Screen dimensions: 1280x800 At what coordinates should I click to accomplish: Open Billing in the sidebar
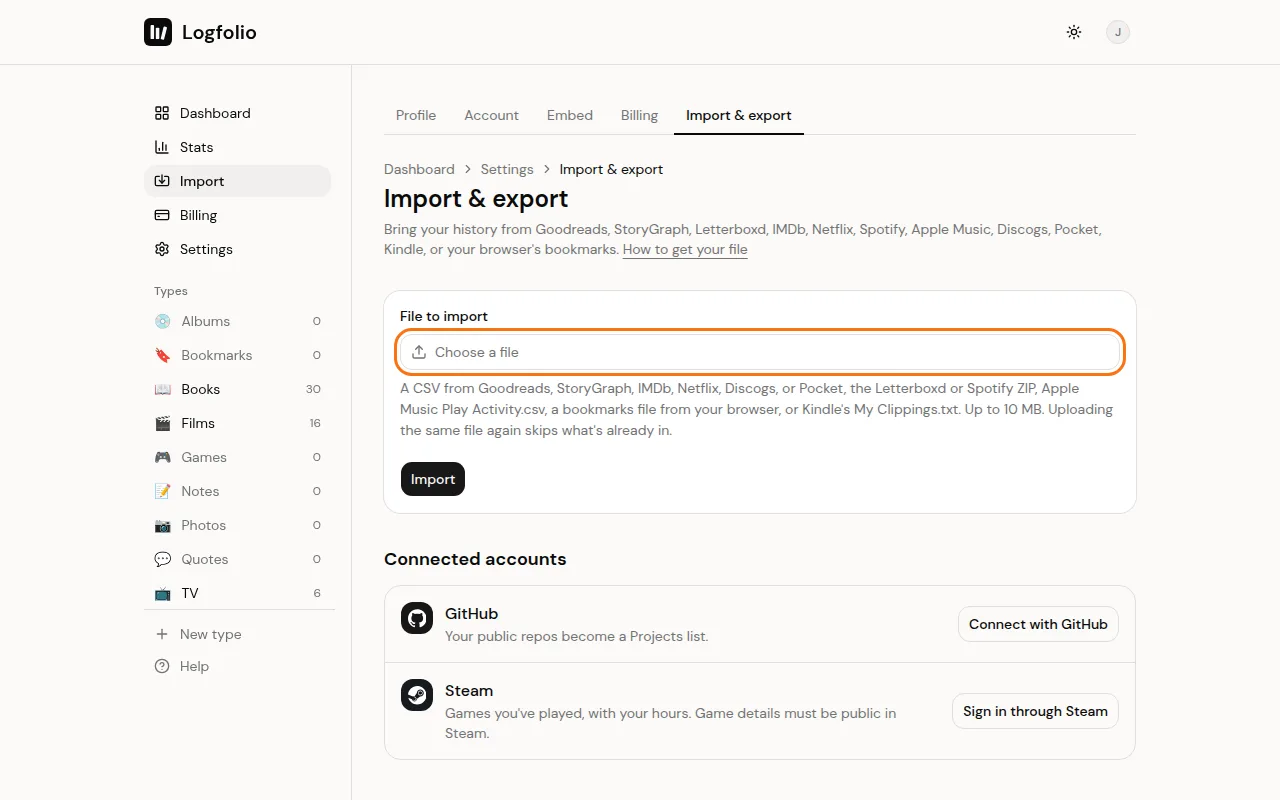[x=237, y=215]
